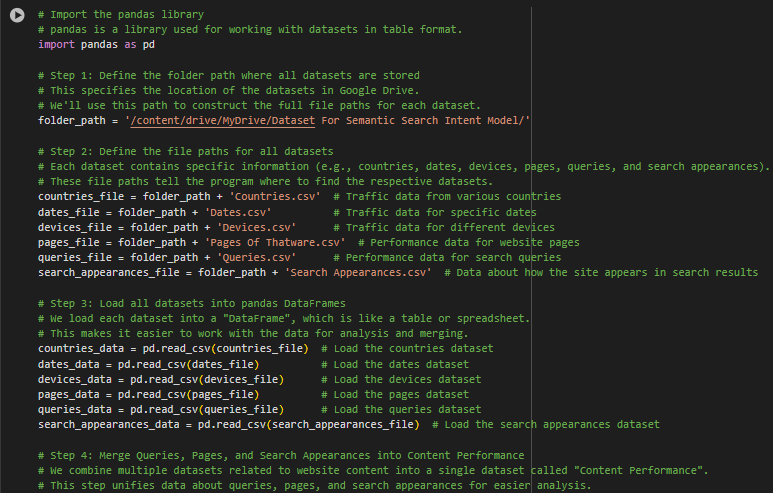The image size is (773, 493).
Task: Click the 'We load each dataset into a "DataFrame"' comment
Action: (x=284, y=318)
